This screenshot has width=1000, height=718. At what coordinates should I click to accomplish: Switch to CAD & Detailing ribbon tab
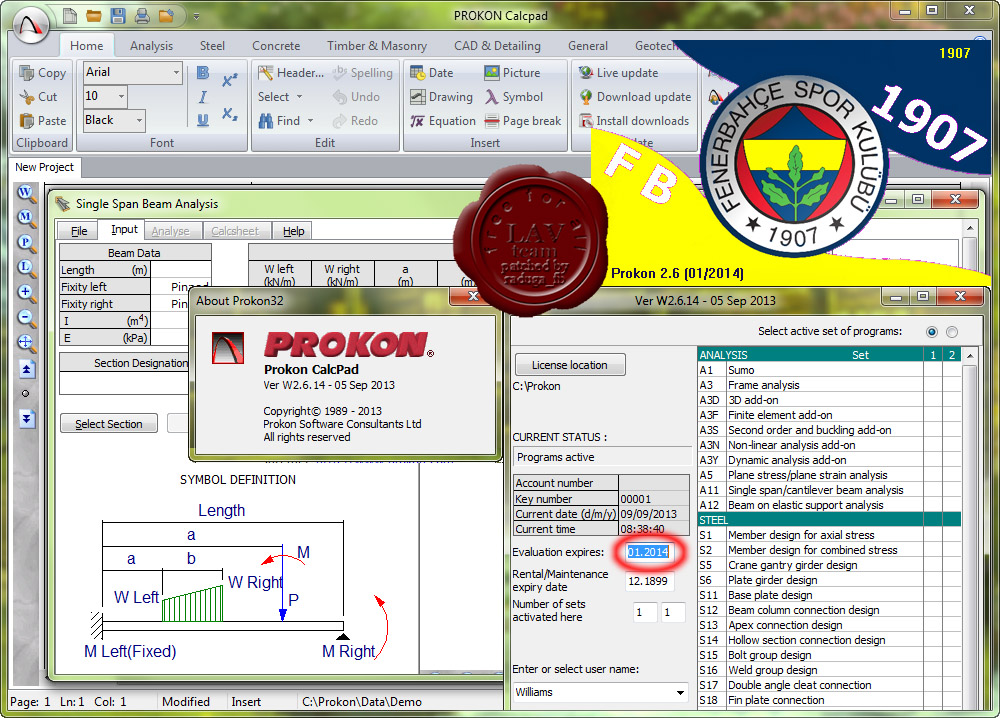tap(497, 46)
